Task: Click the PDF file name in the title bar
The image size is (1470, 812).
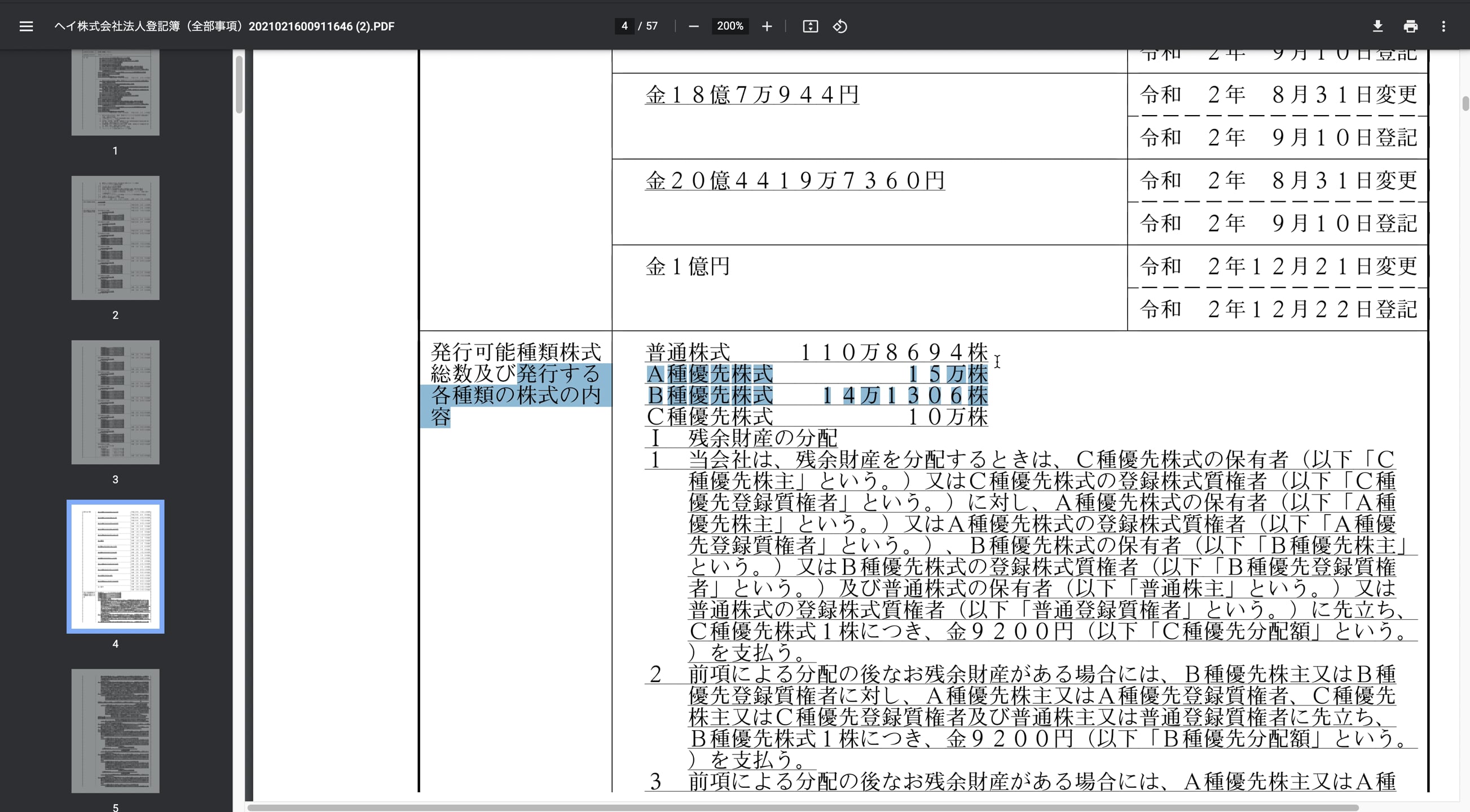Action: 224,26
